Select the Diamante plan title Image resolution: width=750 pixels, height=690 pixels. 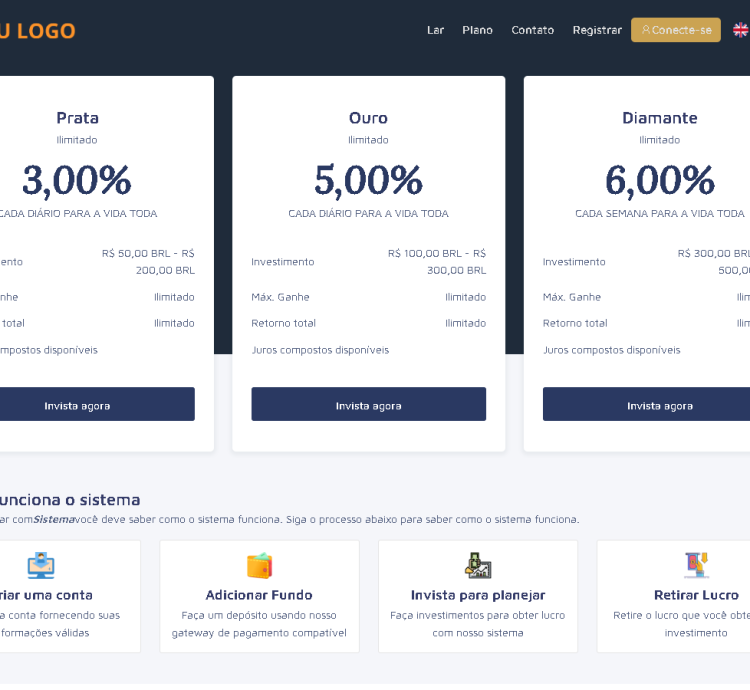point(660,118)
